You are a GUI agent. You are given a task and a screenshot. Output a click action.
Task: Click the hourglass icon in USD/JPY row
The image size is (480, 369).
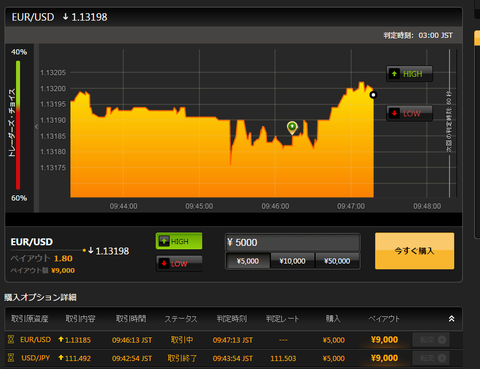click(x=11, y=358)
